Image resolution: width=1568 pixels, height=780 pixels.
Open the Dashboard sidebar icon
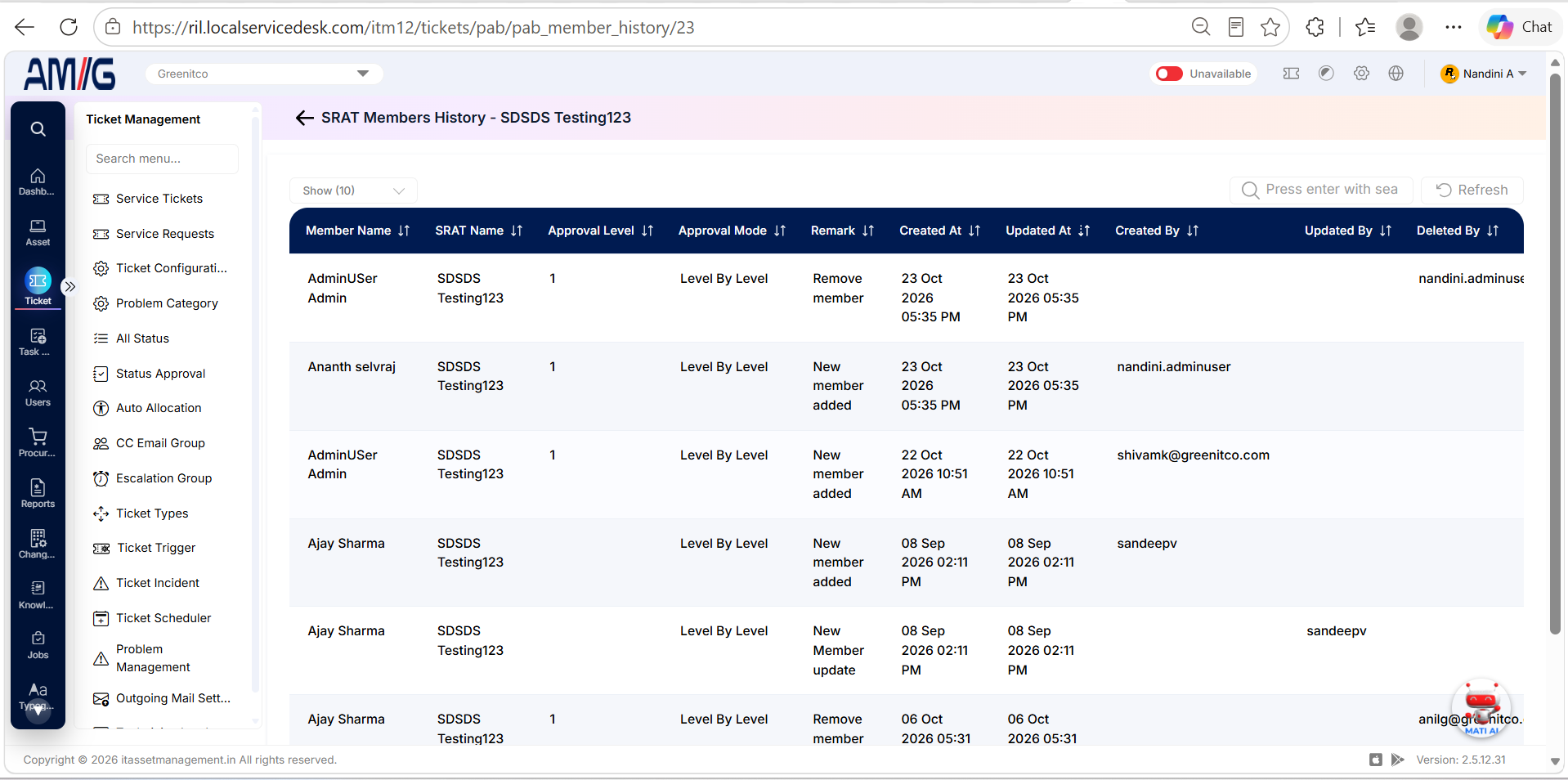click(x=38, y=182)
